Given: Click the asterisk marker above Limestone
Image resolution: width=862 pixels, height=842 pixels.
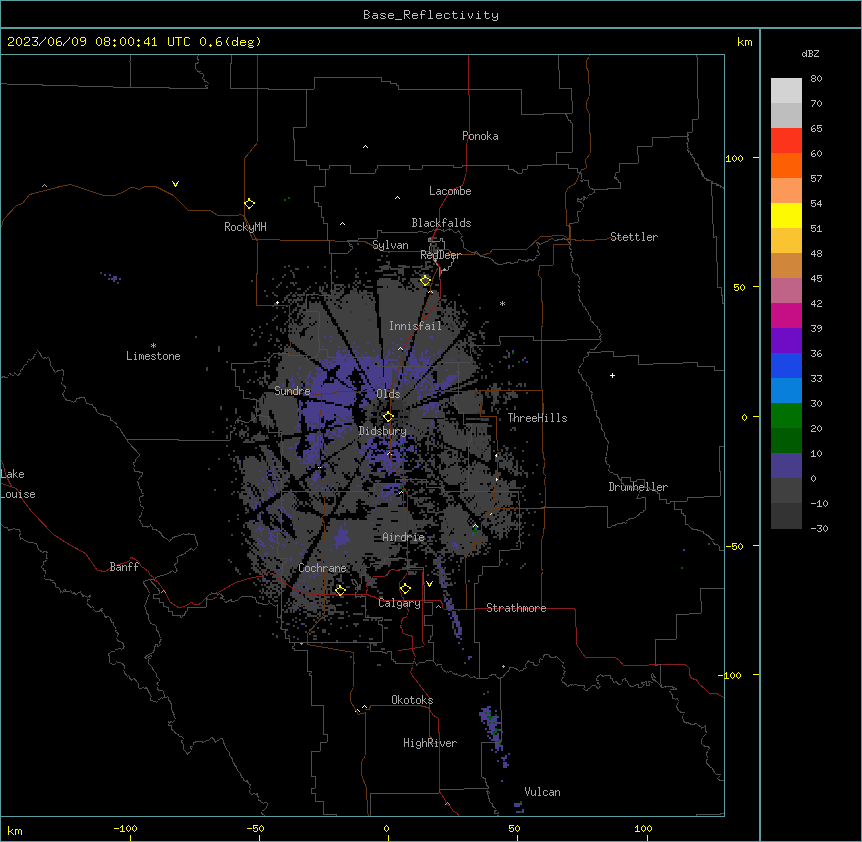Looking at the screenshot, I should point(153,346).
